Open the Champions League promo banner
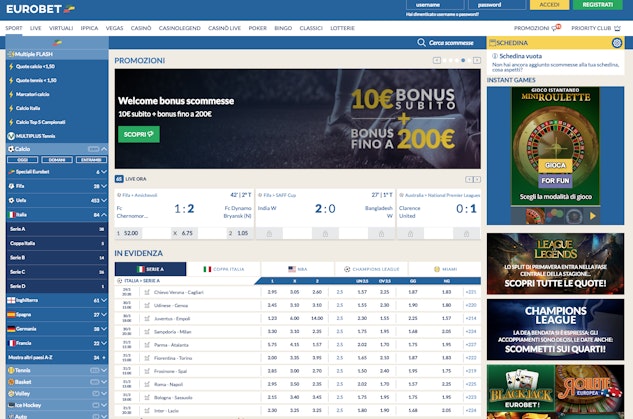Viewport: 633px width, 419px height. 555,329
